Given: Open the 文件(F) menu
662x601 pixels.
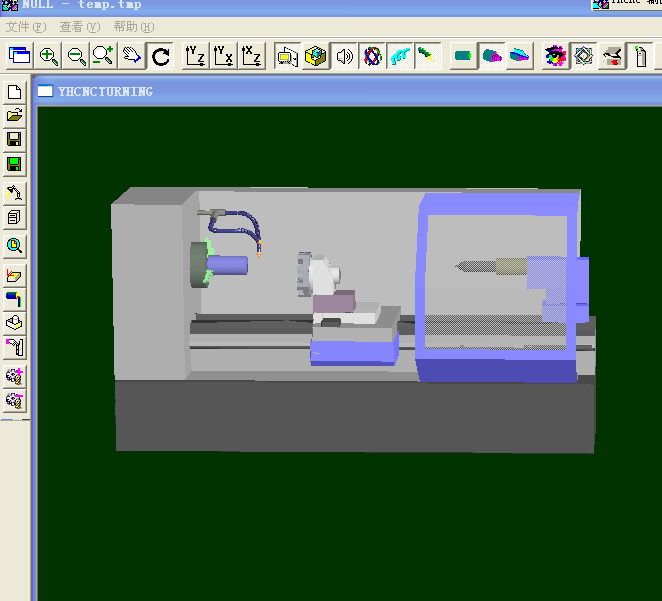Looking at the screenshot, I should coord(26,27).
